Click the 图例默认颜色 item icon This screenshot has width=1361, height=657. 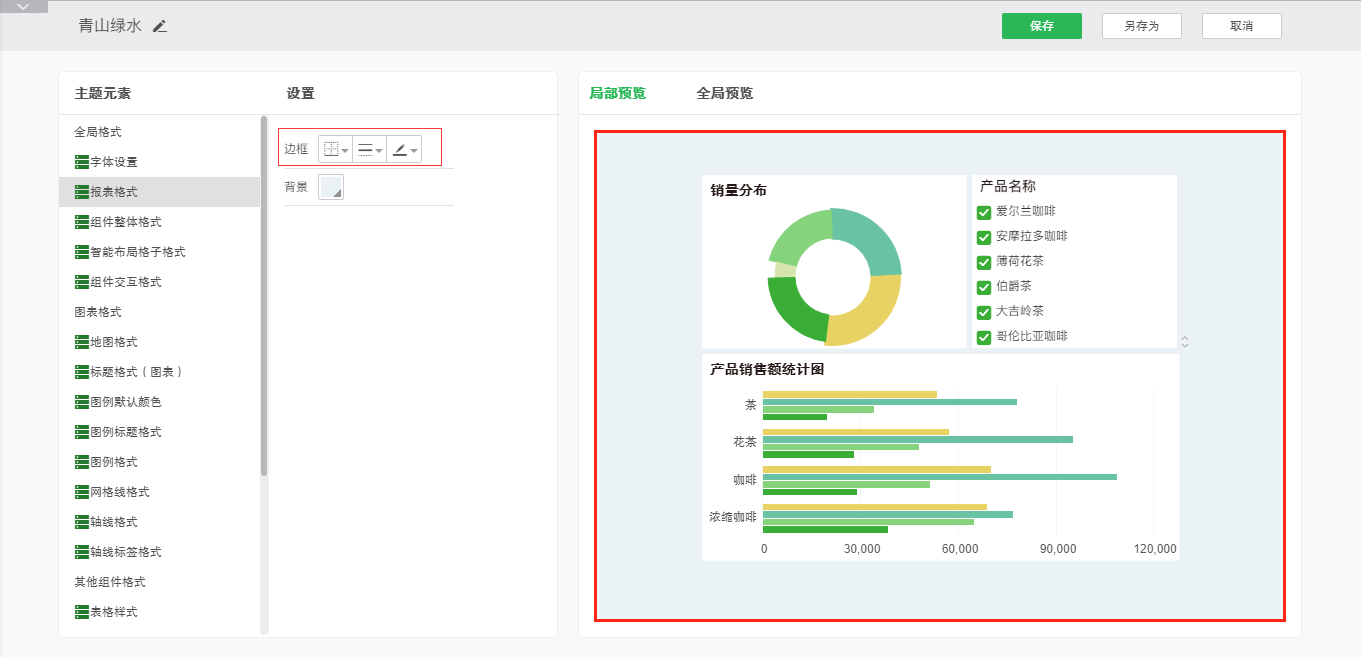coord(82,402)
